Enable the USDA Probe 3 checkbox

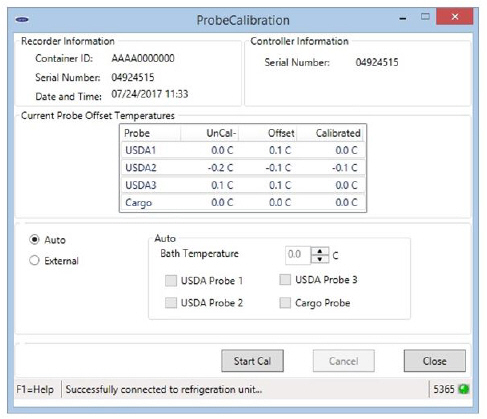coord(285,279)
